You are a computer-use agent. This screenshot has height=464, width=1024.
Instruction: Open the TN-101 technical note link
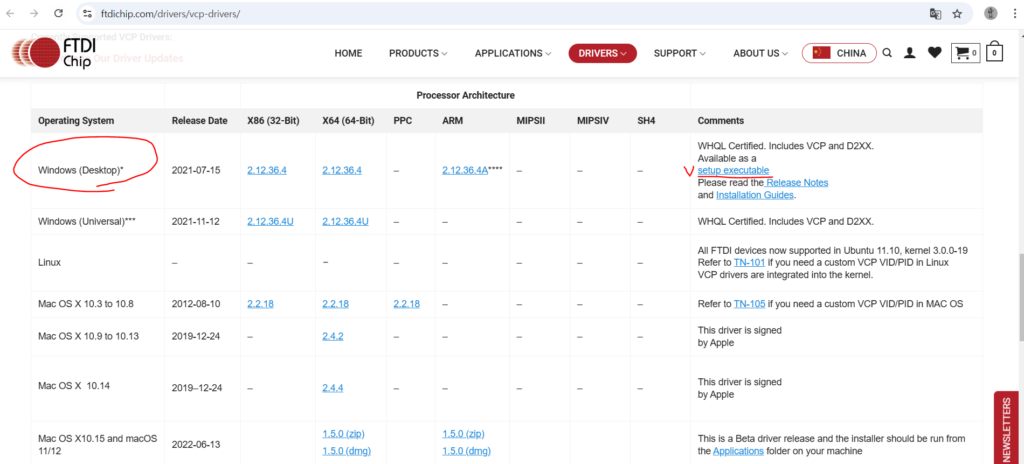coord(748,262)
